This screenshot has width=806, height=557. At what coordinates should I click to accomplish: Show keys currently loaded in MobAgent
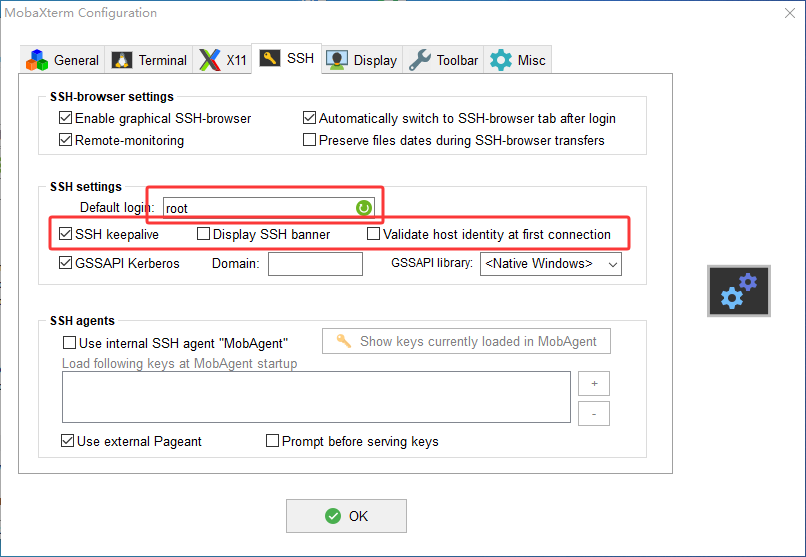[466, 341]
